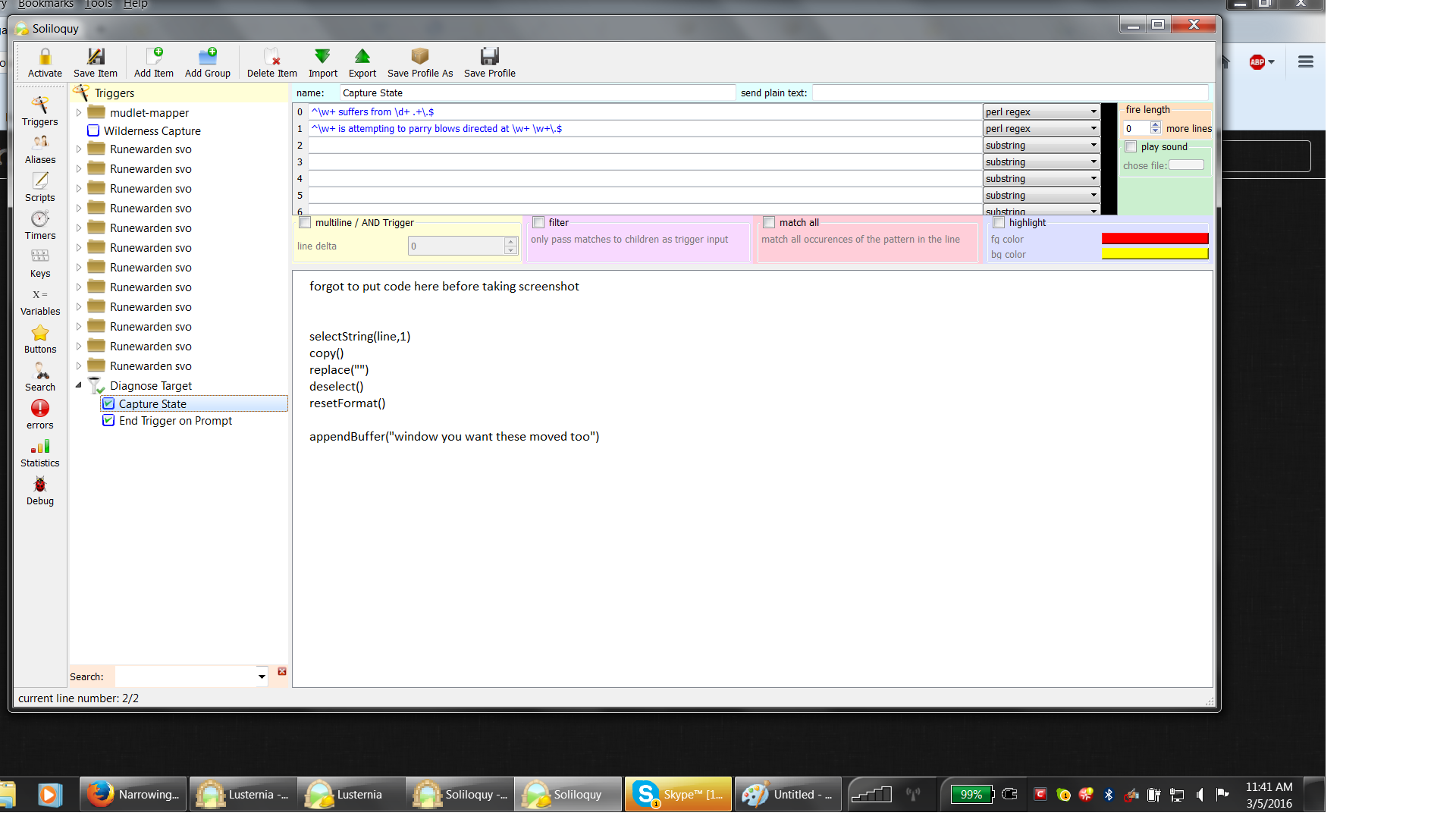Open pattern 4 substring dropdown
Viewport: 1456px width, 819px height.
[x=1041, y=178]
